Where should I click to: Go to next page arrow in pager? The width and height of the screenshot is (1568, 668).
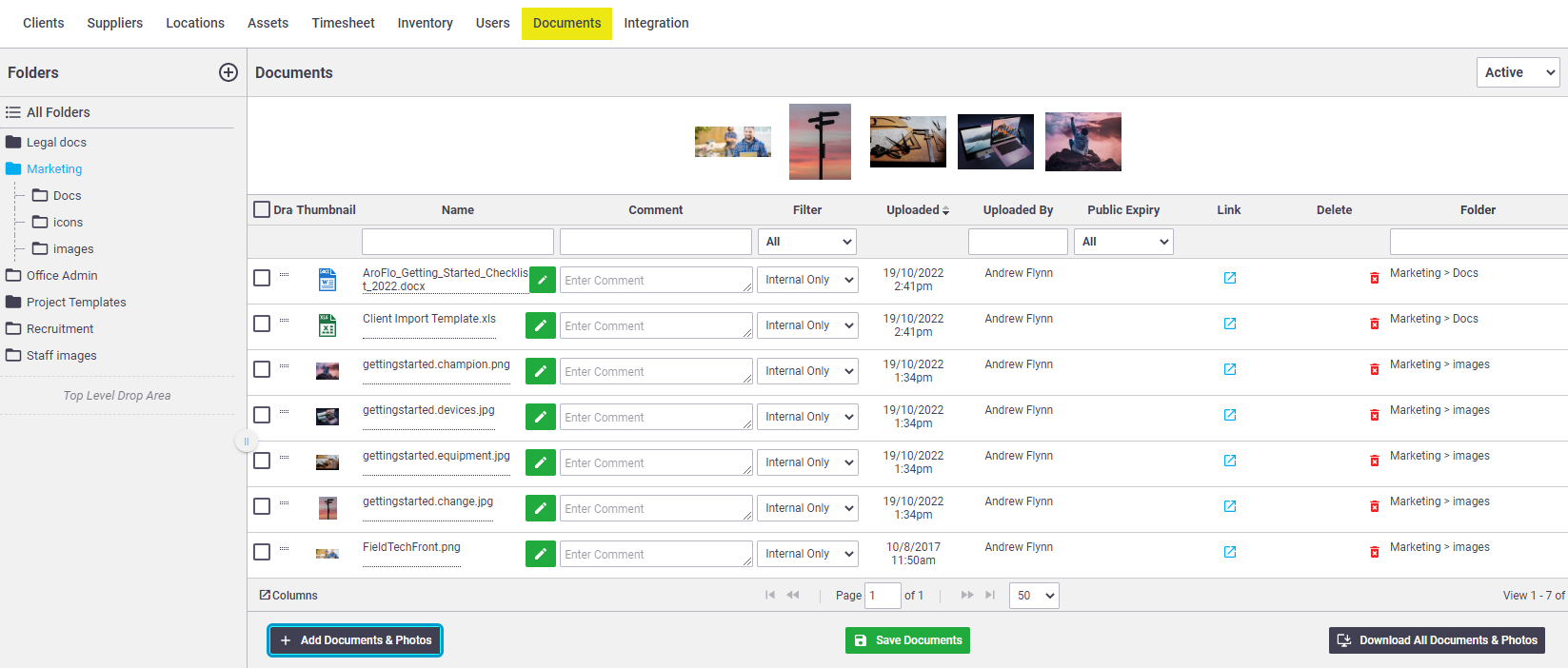[x=967, y=595]
